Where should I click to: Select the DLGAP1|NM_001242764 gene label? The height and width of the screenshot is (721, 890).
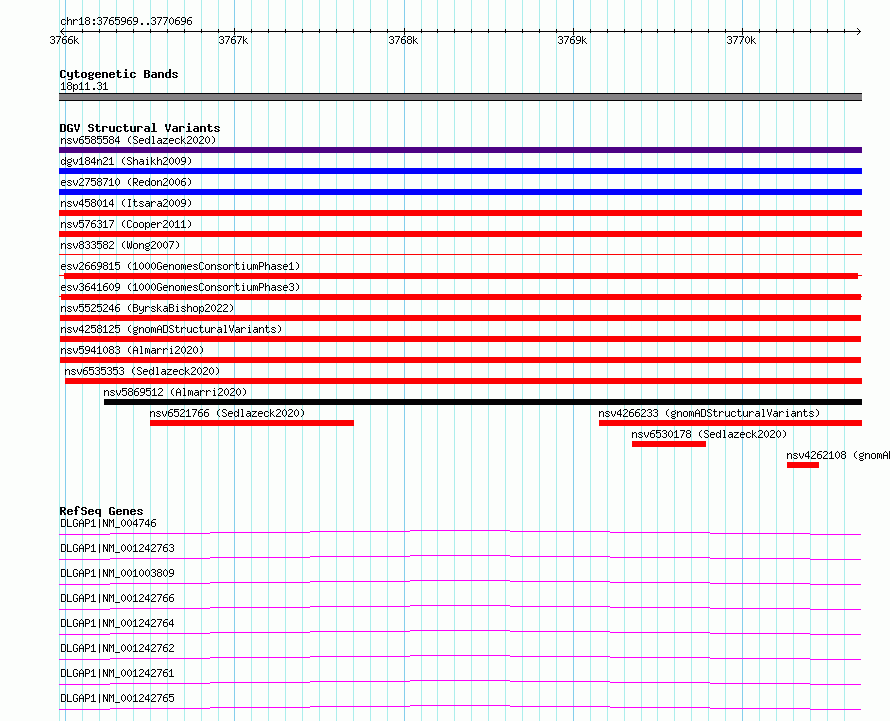coord(117,623)
